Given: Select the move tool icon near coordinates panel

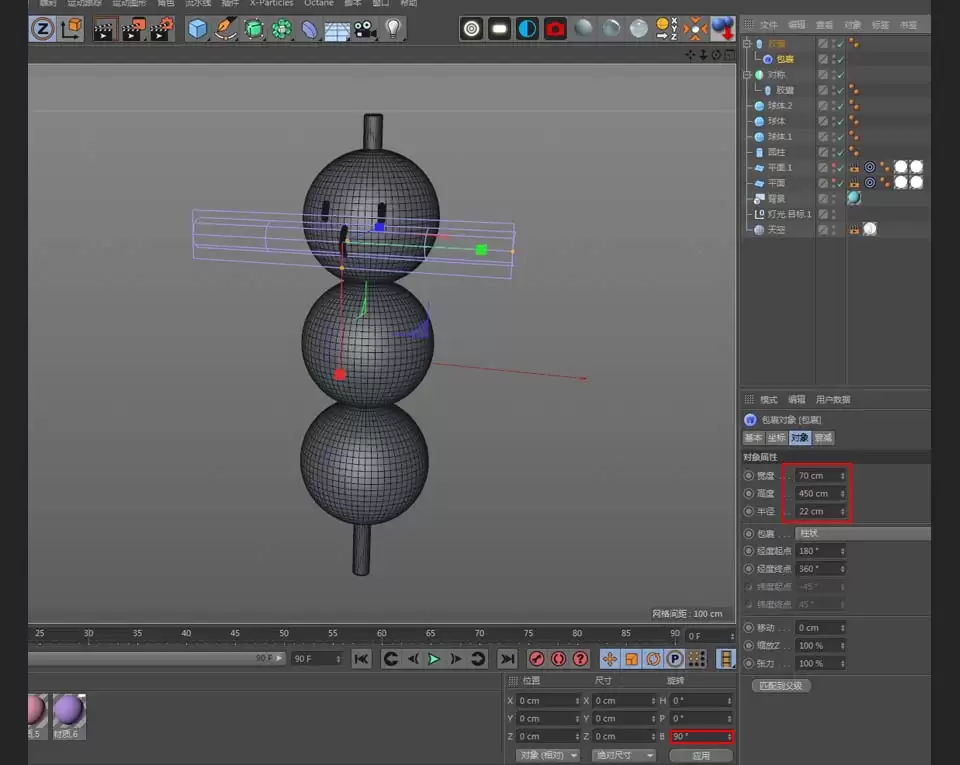Looking at the screenshot, I should (610, 658).
